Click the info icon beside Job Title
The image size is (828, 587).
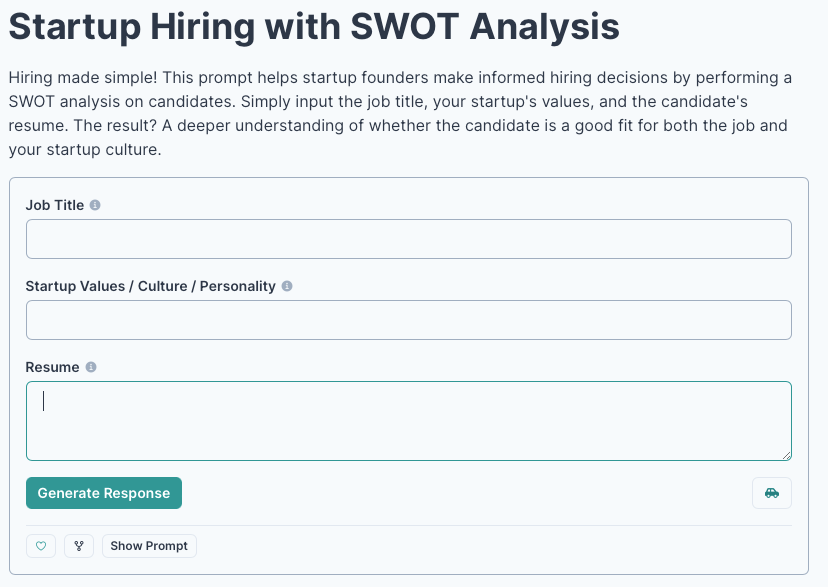(x=95, y=205)
